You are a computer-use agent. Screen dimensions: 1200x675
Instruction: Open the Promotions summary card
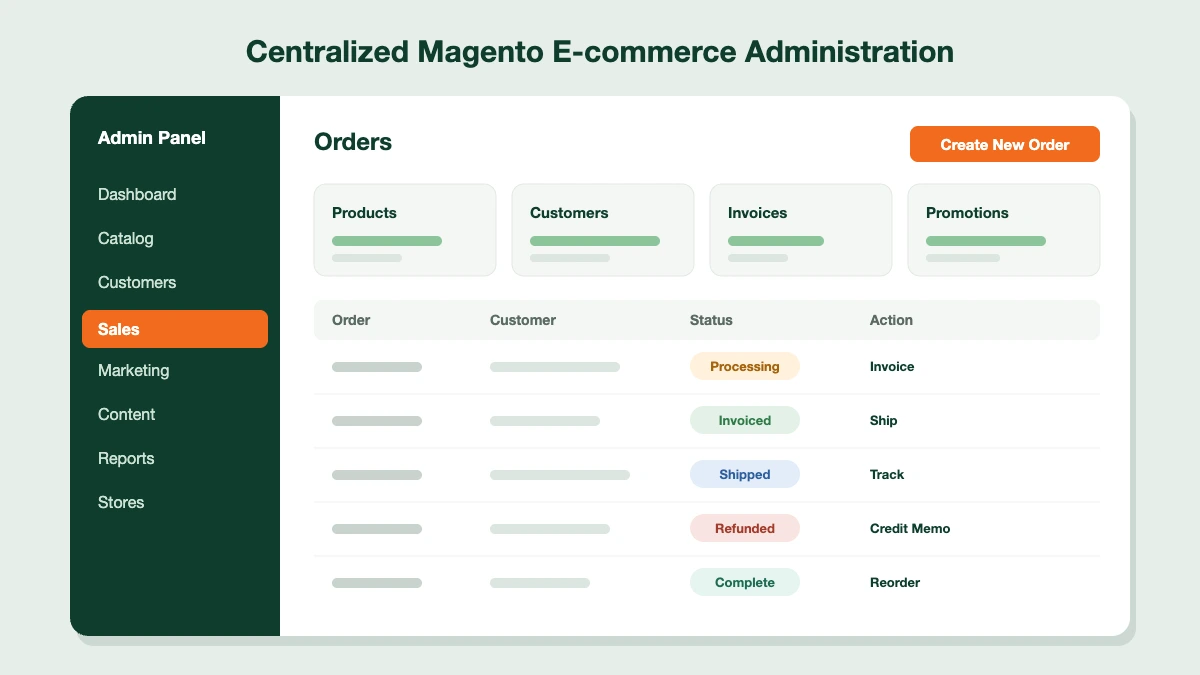tap(1004, 230)
